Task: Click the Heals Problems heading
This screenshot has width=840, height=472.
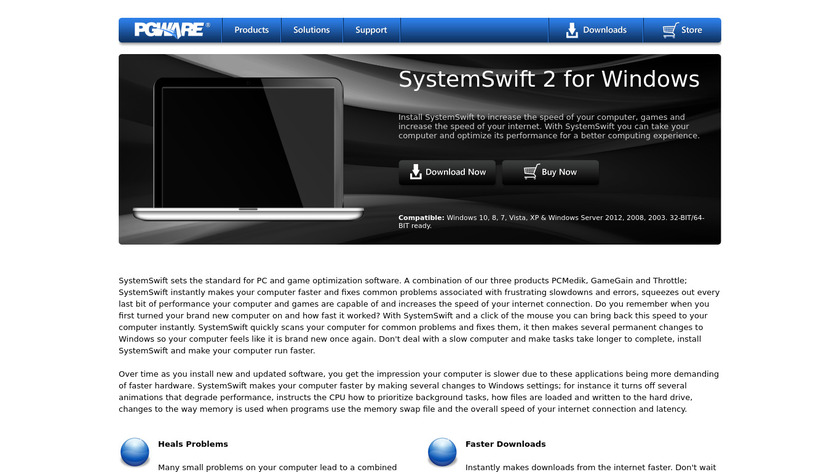Action: click(193, 444)
